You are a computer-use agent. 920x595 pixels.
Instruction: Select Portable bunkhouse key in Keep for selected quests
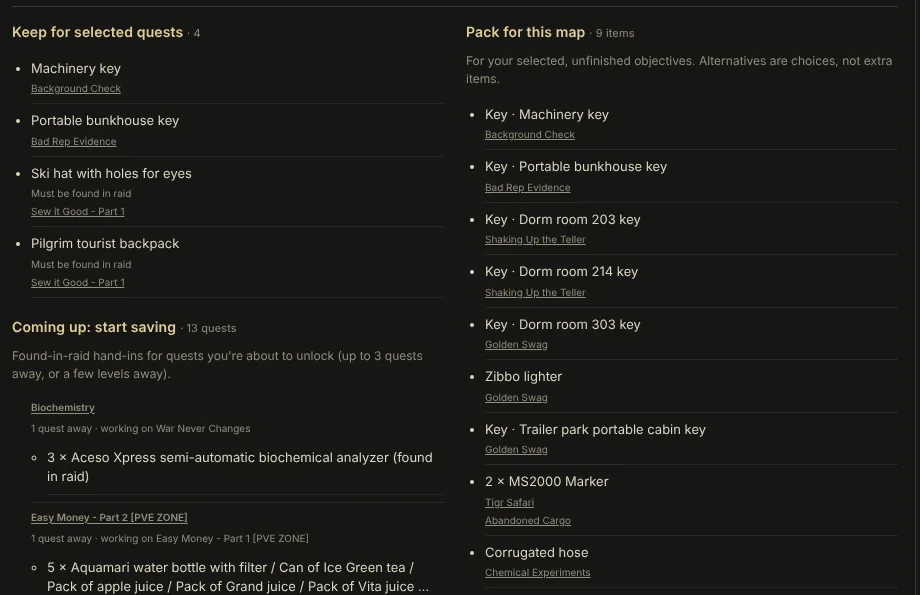click(105, 120)
